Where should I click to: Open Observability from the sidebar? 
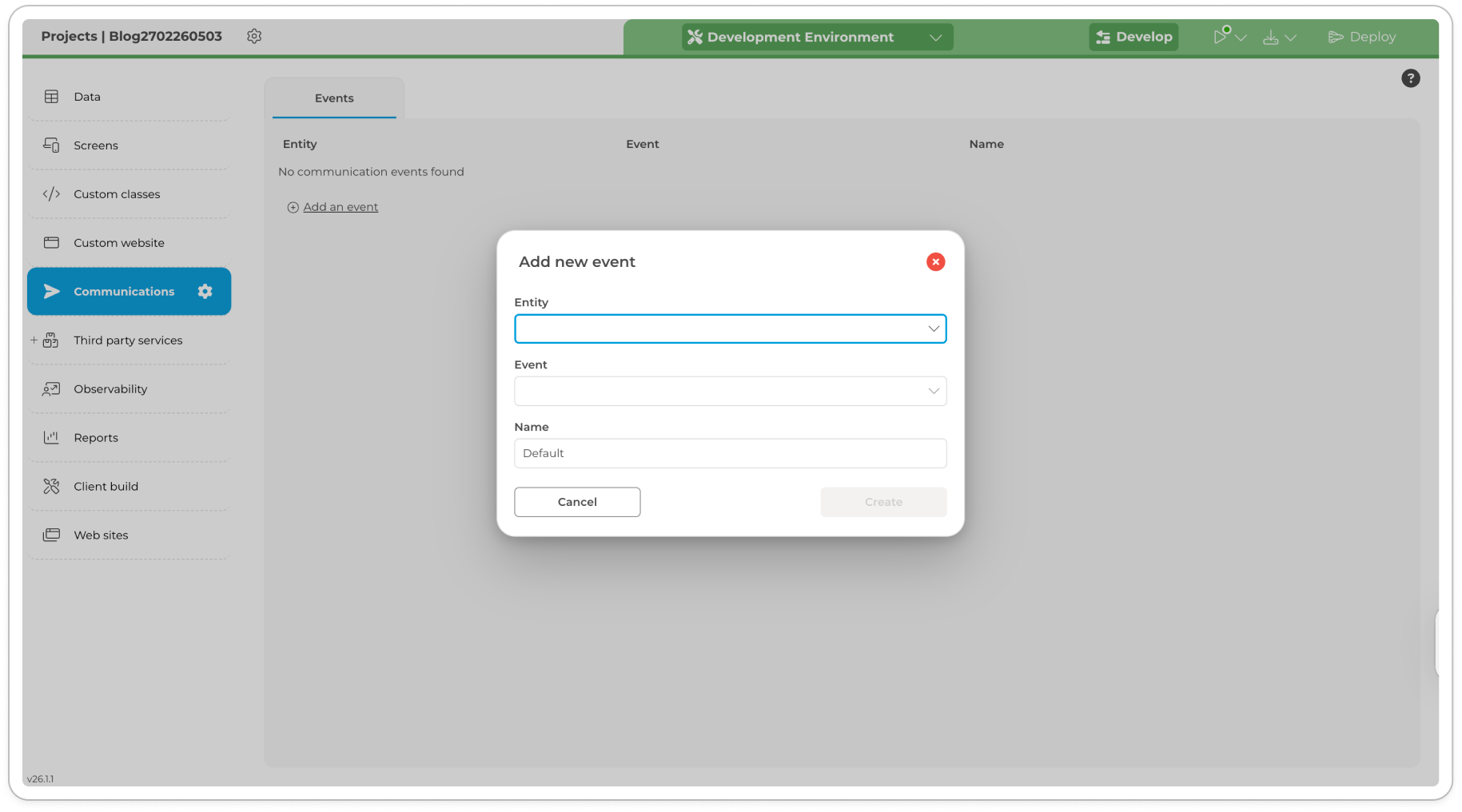[x=110, y=389]
